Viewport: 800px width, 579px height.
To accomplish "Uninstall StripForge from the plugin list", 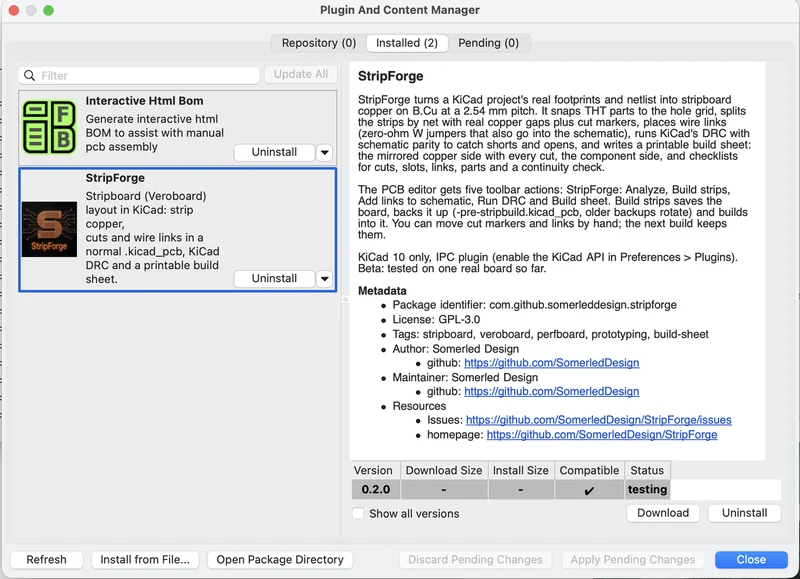I will [274, 279].
